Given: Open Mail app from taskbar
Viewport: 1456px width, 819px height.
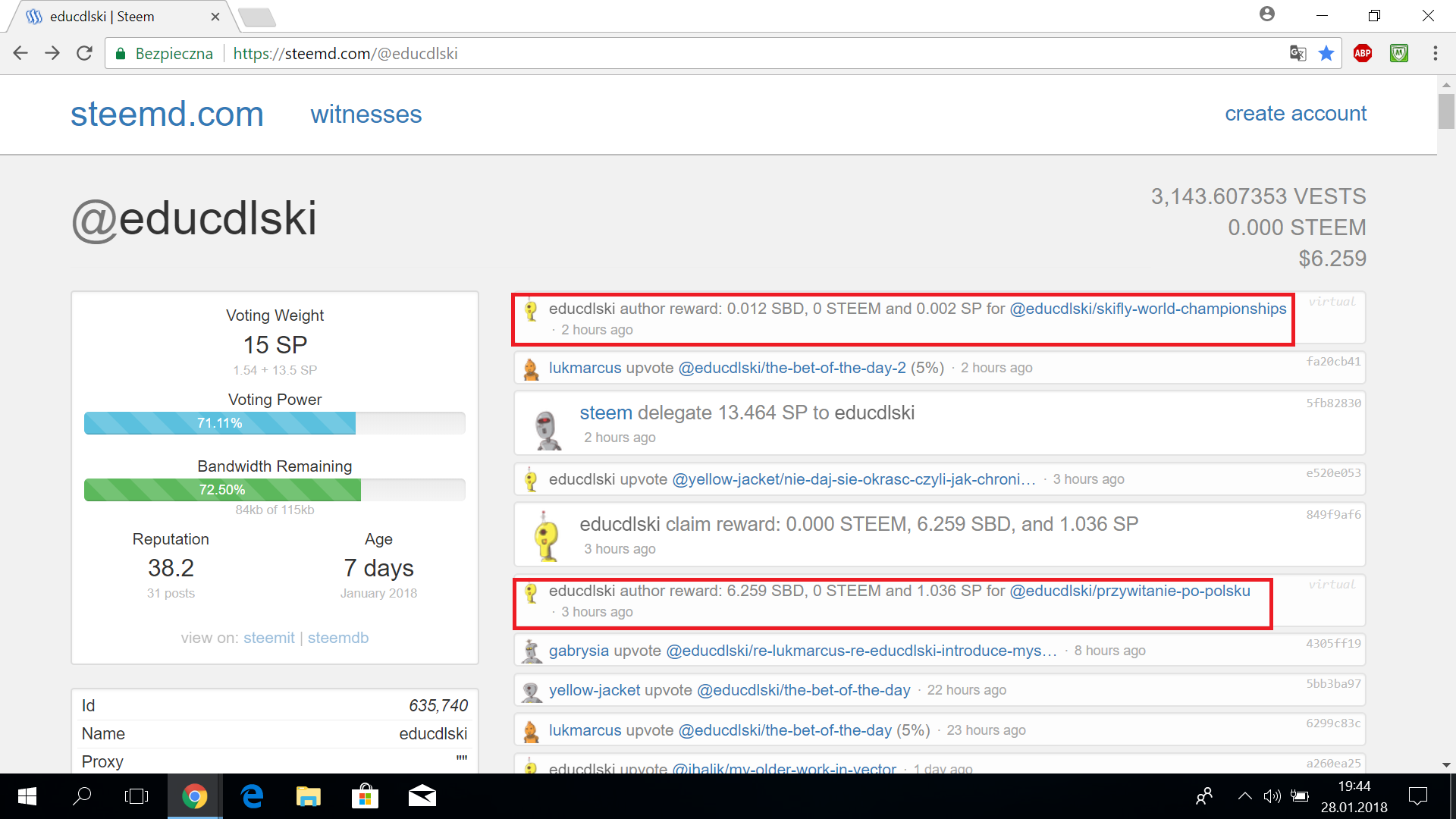Looking at the screenshot, I should [422, 796].
